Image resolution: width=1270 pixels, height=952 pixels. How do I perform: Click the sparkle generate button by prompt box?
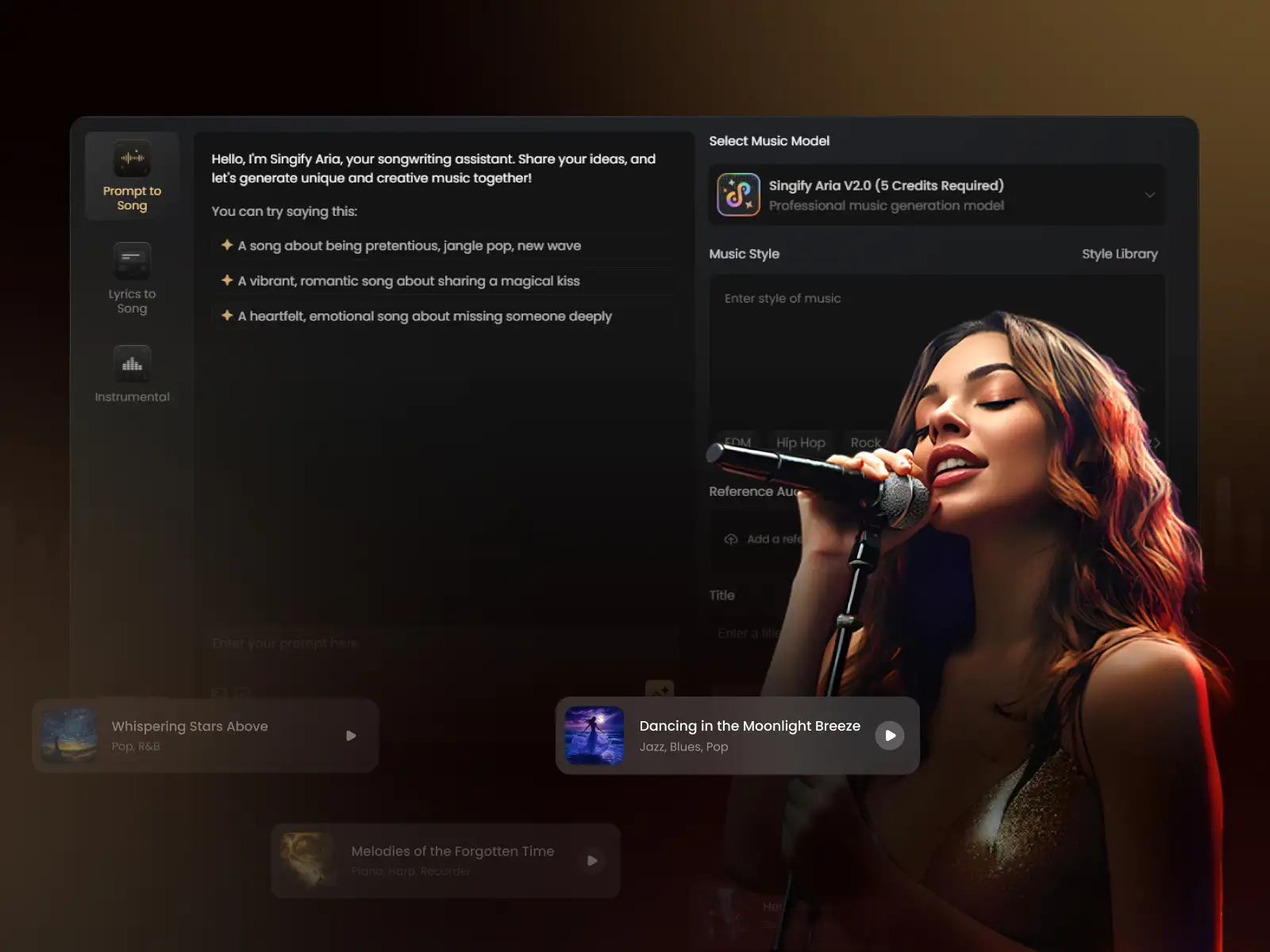pos(659,692)
